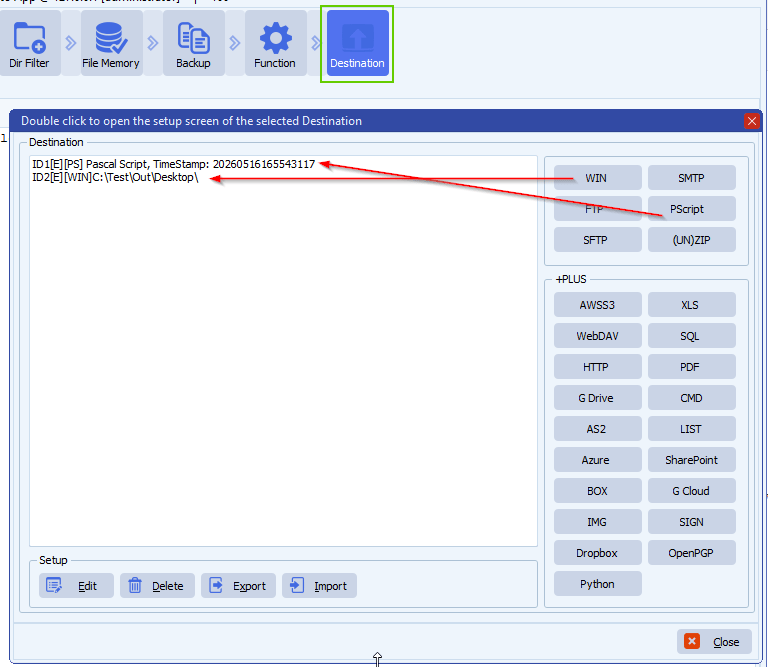Click the chevron after File Memory
Viewport: 768px width, 667px height.
coord(153,43)
